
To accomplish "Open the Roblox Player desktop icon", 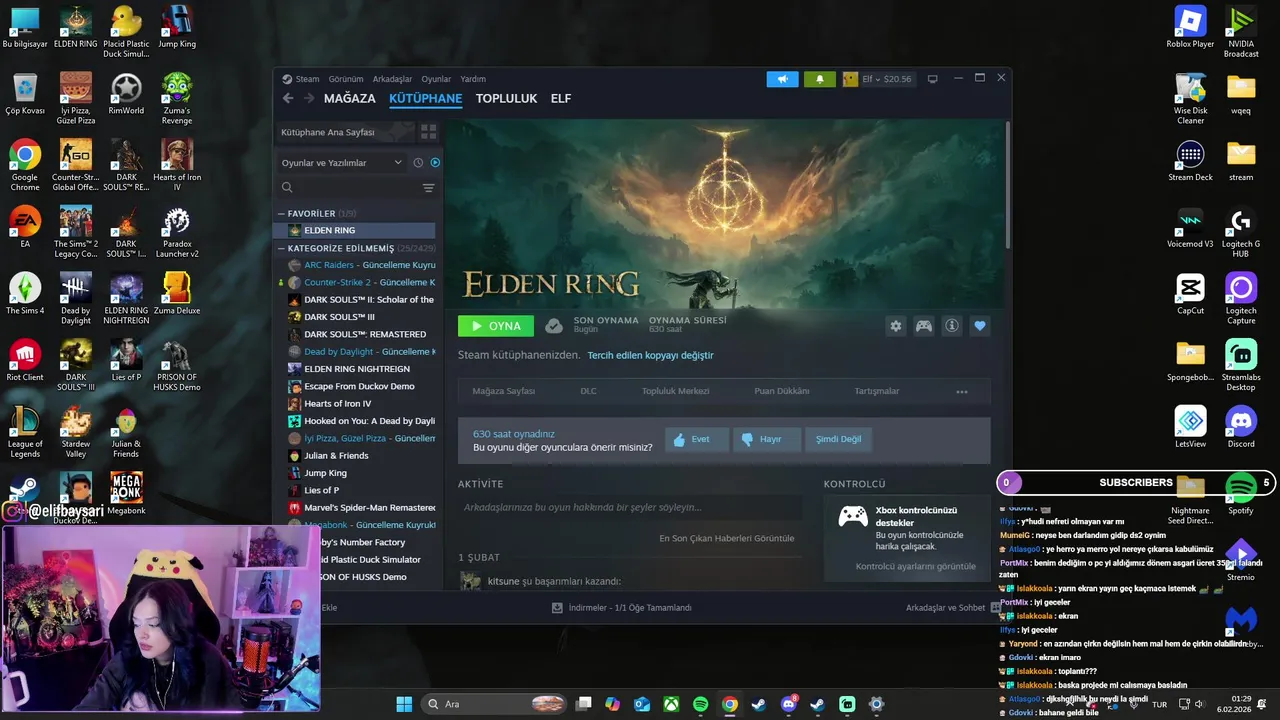I will [1190, 27].
